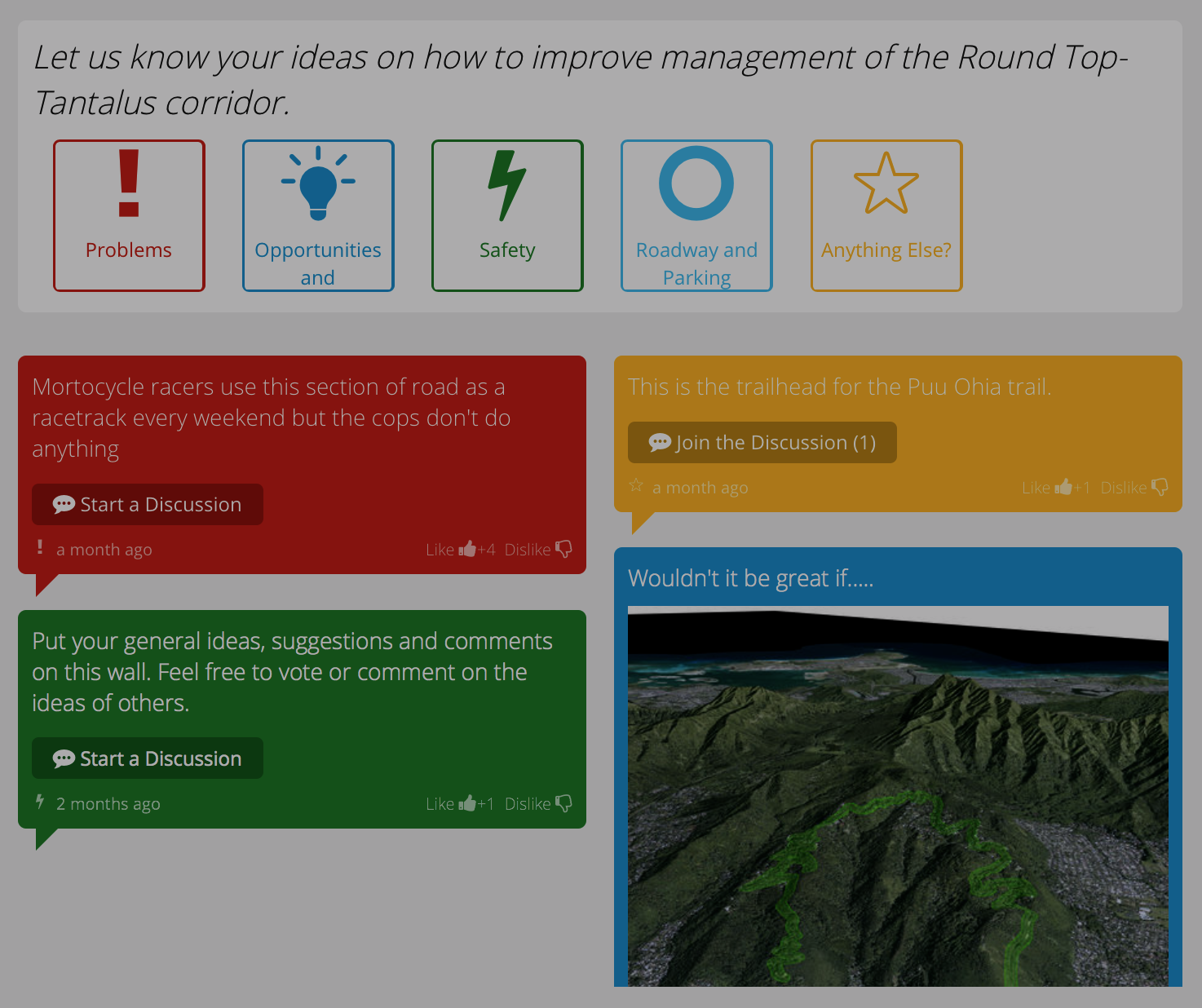
Task: Select the Anything Else? category tile
Action: coord(886,215)
